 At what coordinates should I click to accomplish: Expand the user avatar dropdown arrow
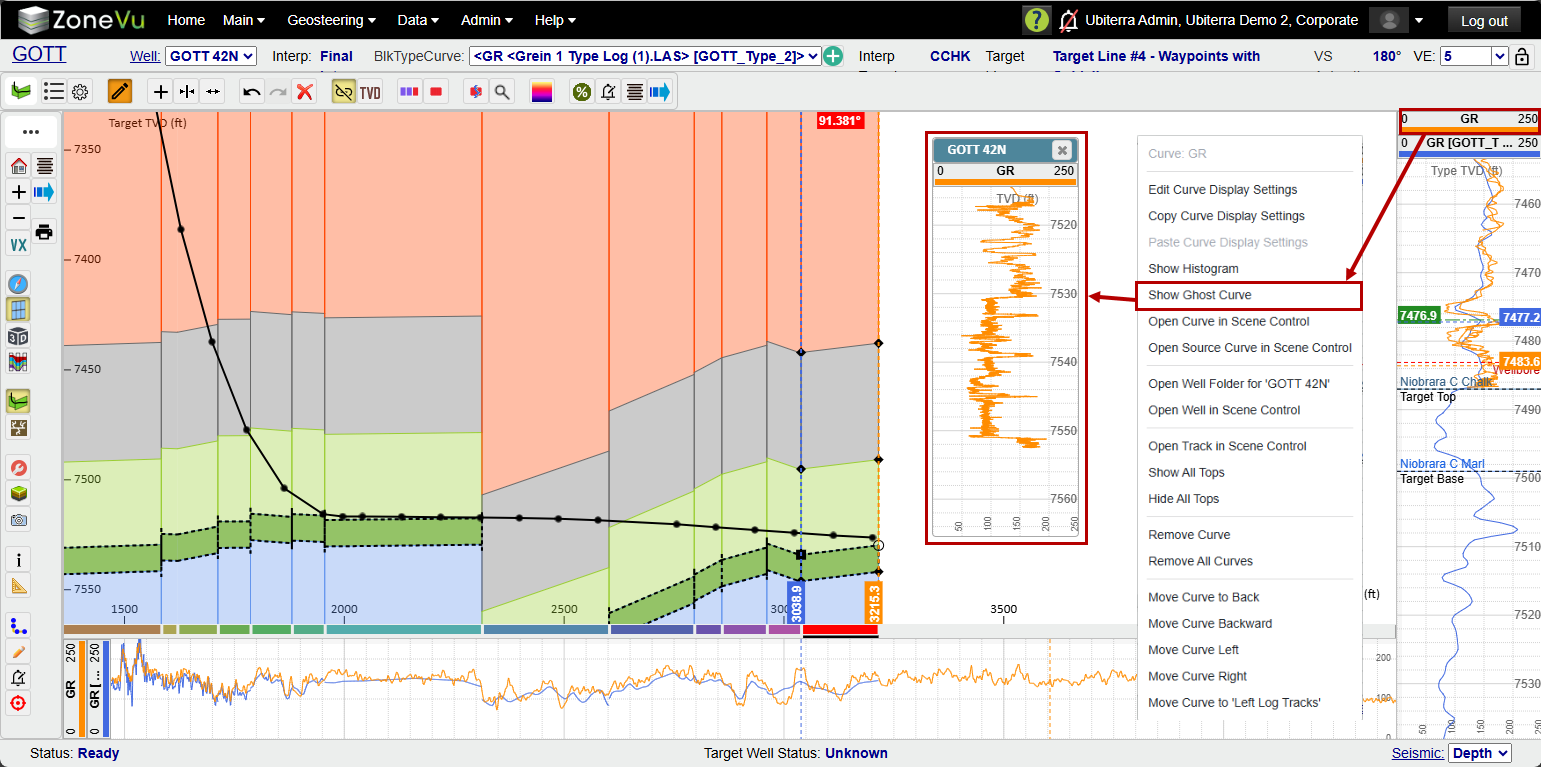[1418, 20]
